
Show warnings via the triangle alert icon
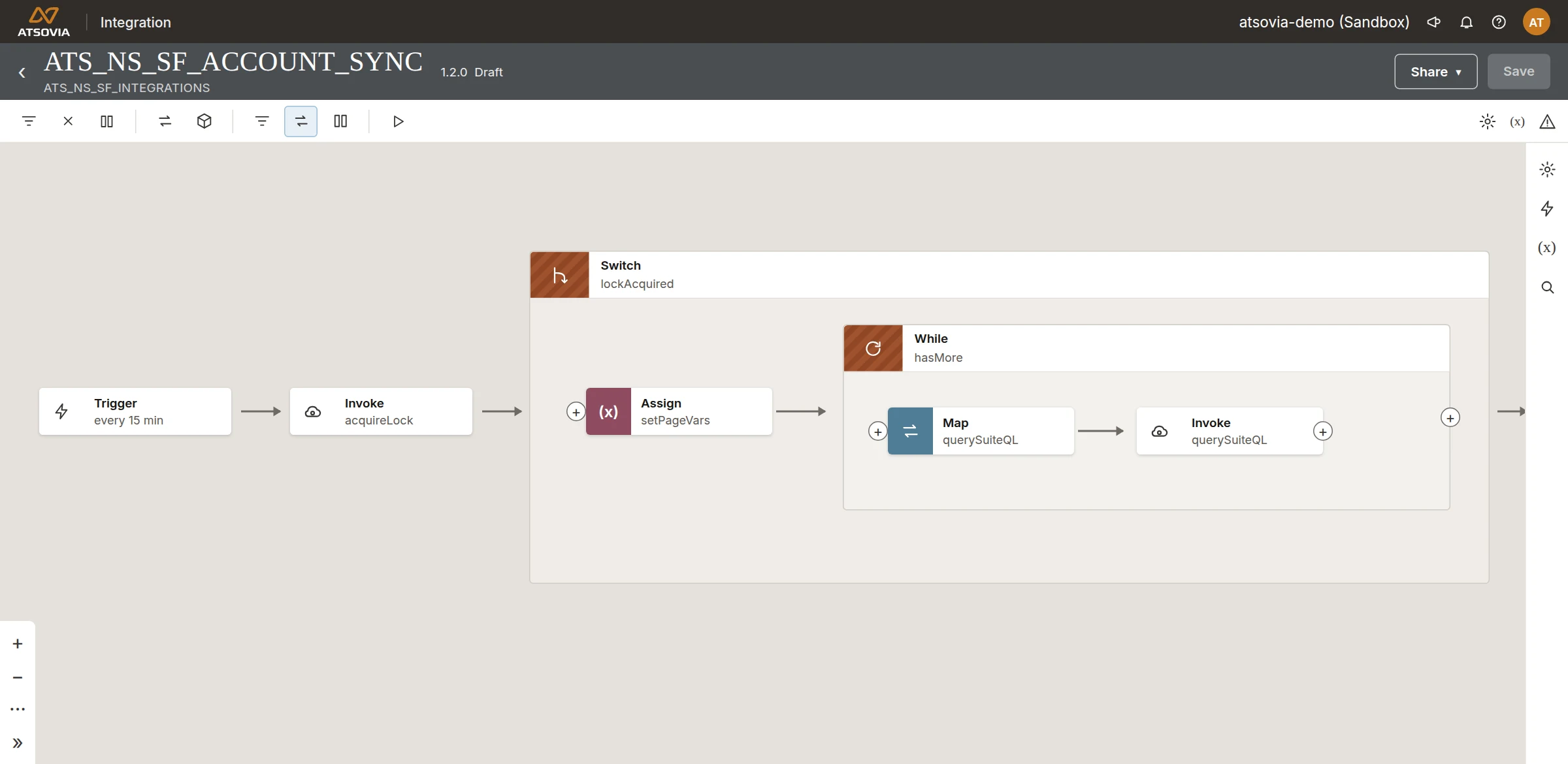(1547, 121)
